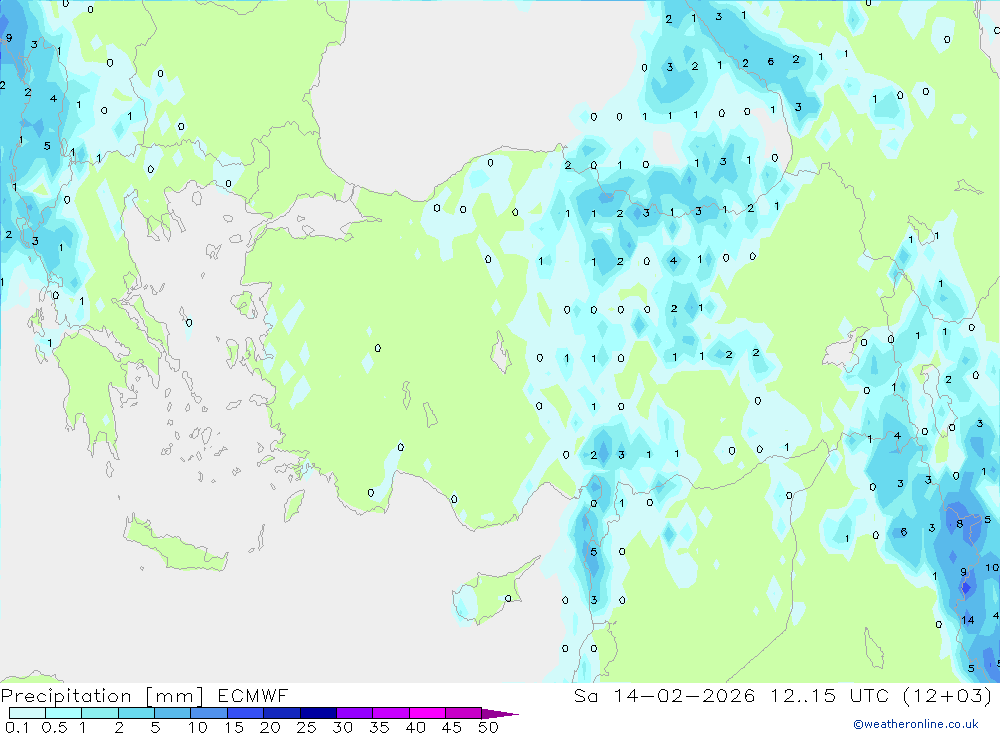Click the 5–10 mm legend color box
Viewport: 1000px width, 733px height.
coord(172,713)
